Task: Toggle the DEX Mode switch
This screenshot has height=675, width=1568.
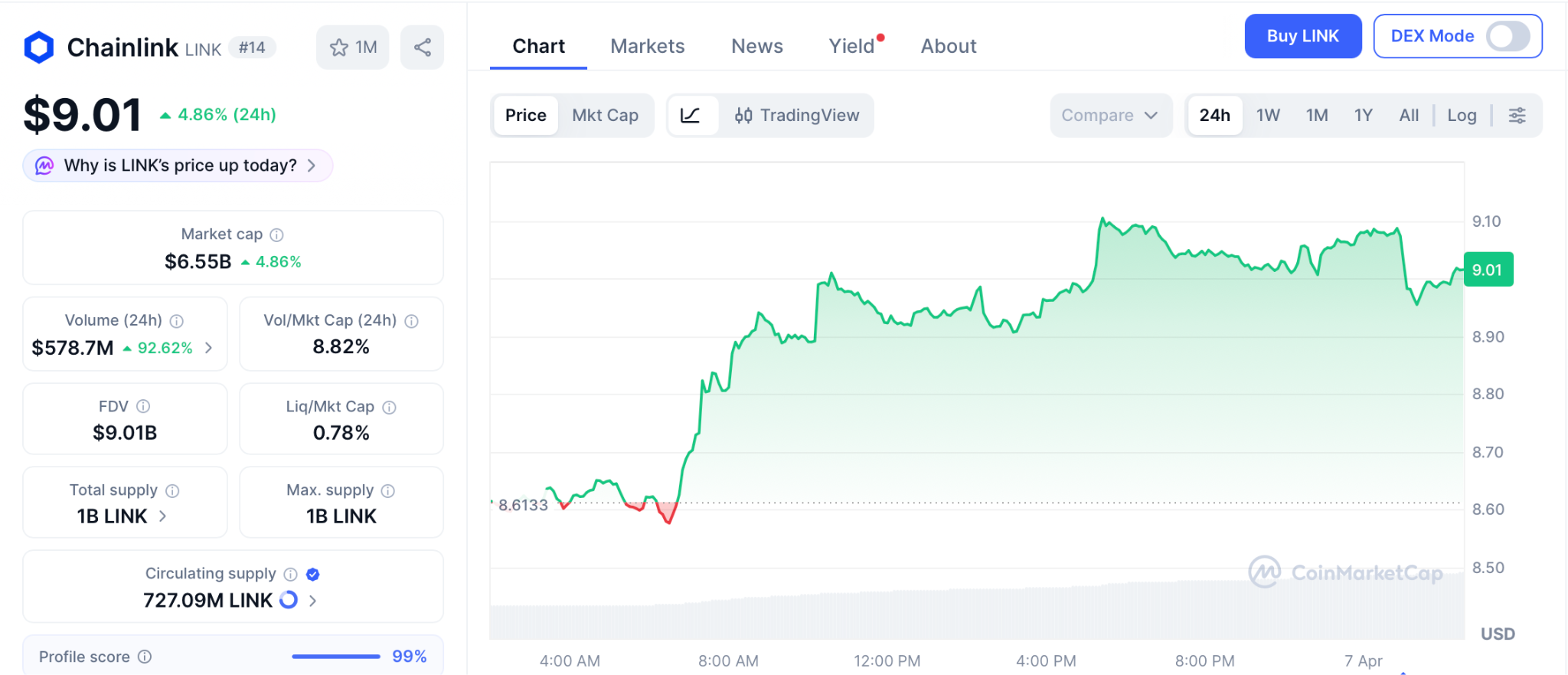Action: 1507,36
